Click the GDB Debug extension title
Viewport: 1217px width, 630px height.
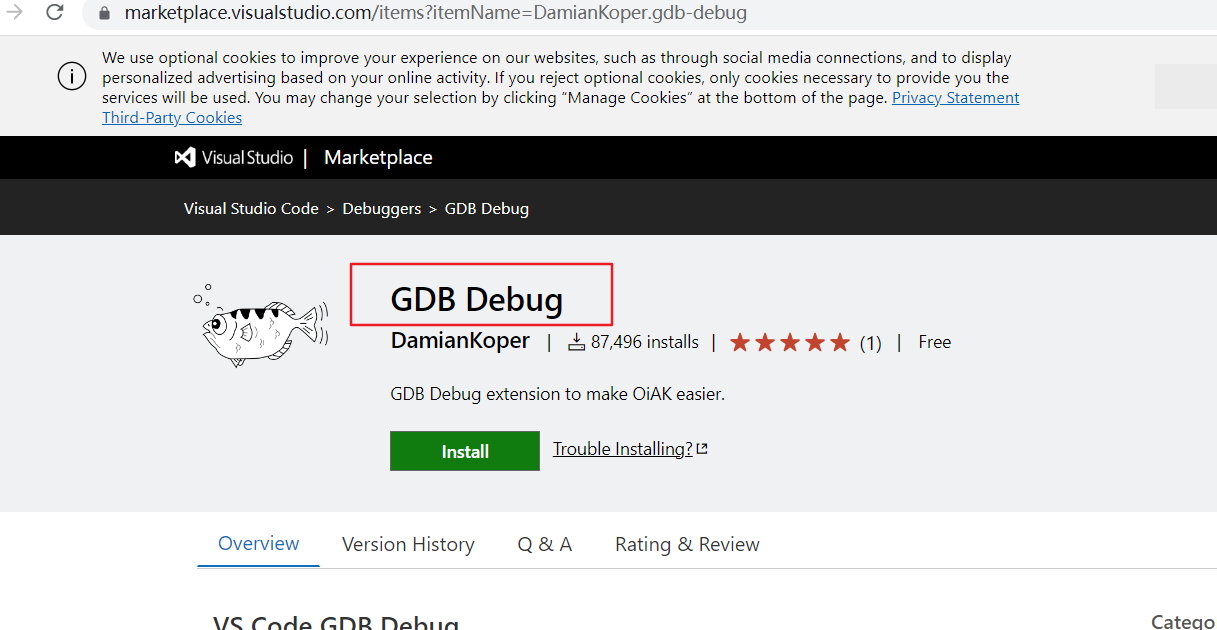click(x=477, y=299)
